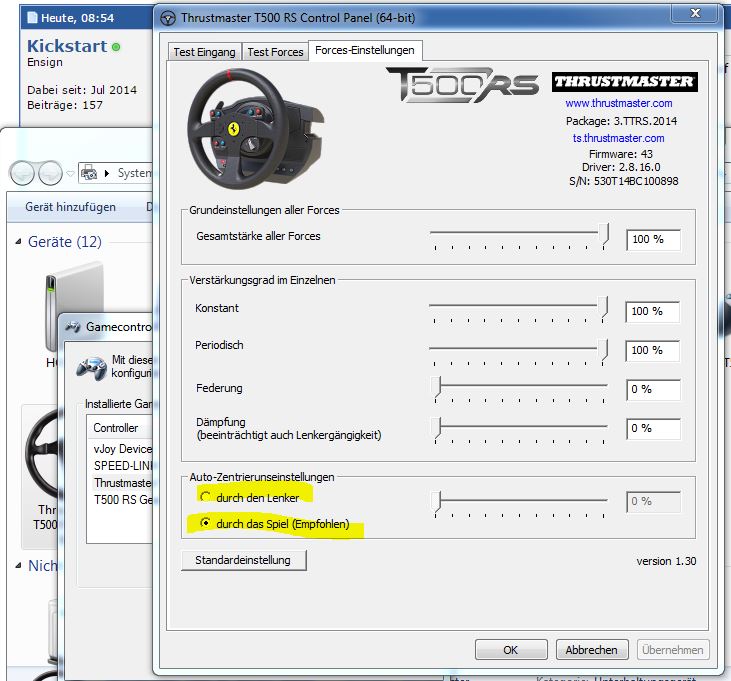731x681 pixels.
Task: Select the Forces-Einstellungen tab
Action: point(365,50)
